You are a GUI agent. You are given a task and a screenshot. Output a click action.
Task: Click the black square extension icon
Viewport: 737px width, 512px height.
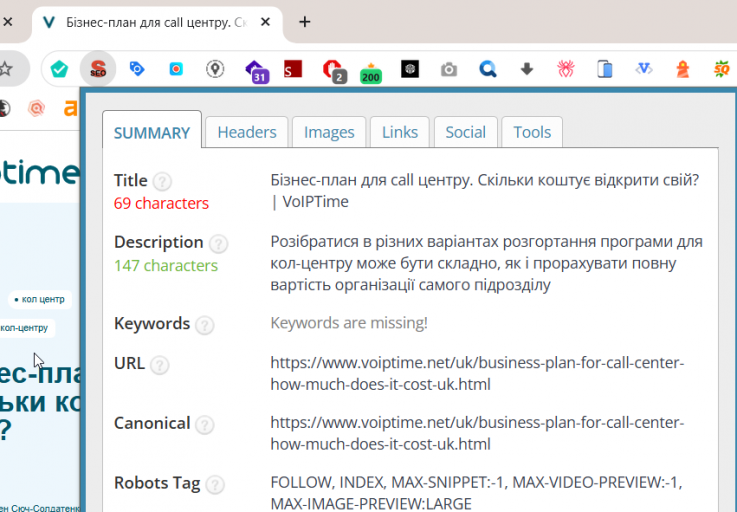(410, 69)
